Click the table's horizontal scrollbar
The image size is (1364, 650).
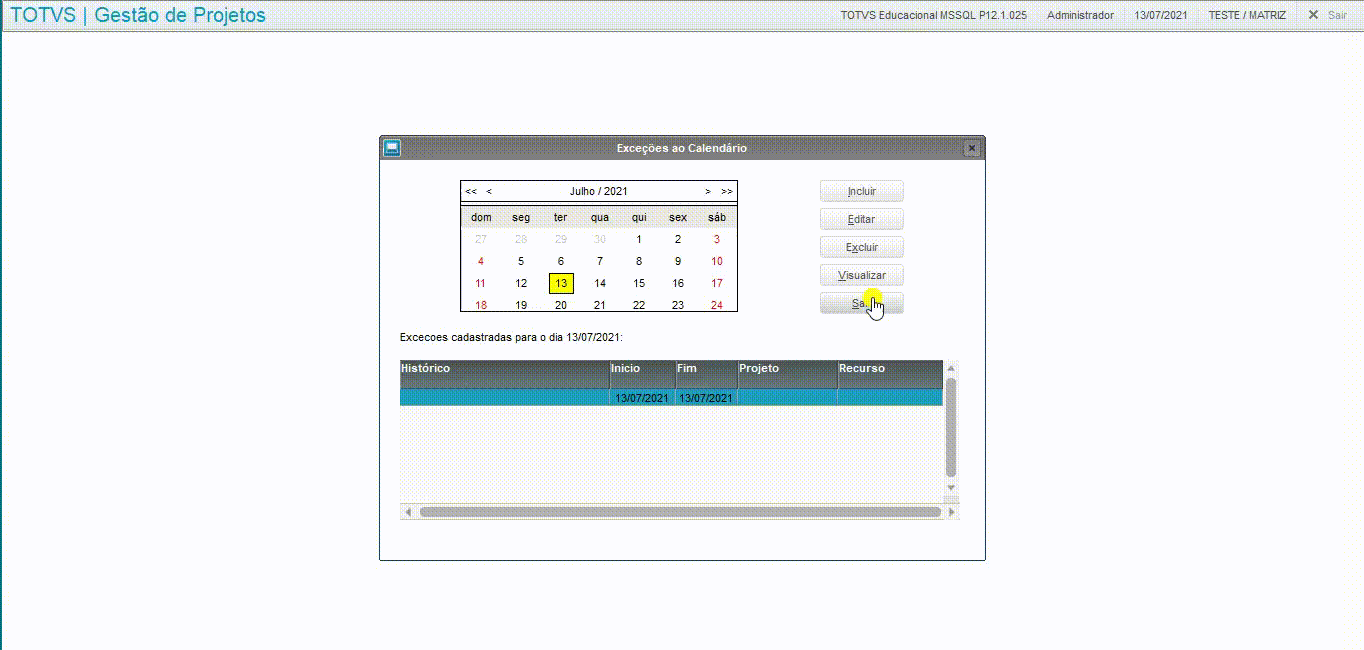[680, 512]
